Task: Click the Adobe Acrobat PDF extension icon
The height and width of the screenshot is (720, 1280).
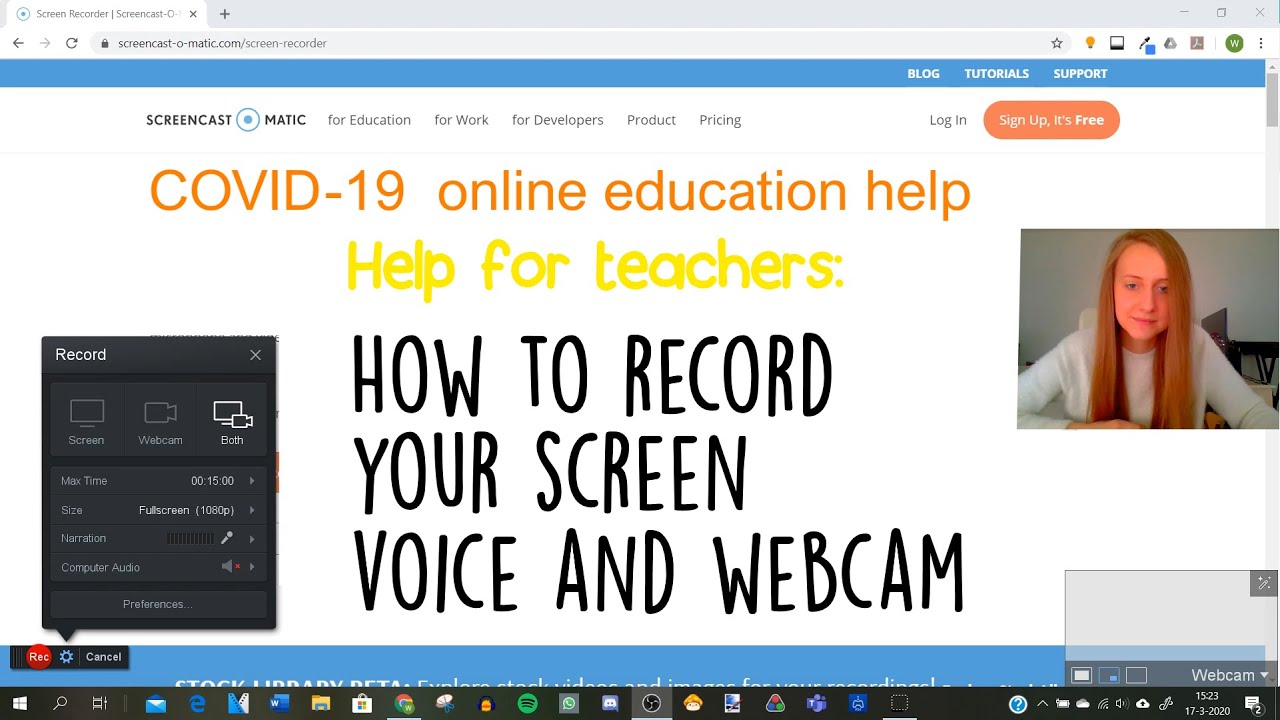Action: 1197,43
